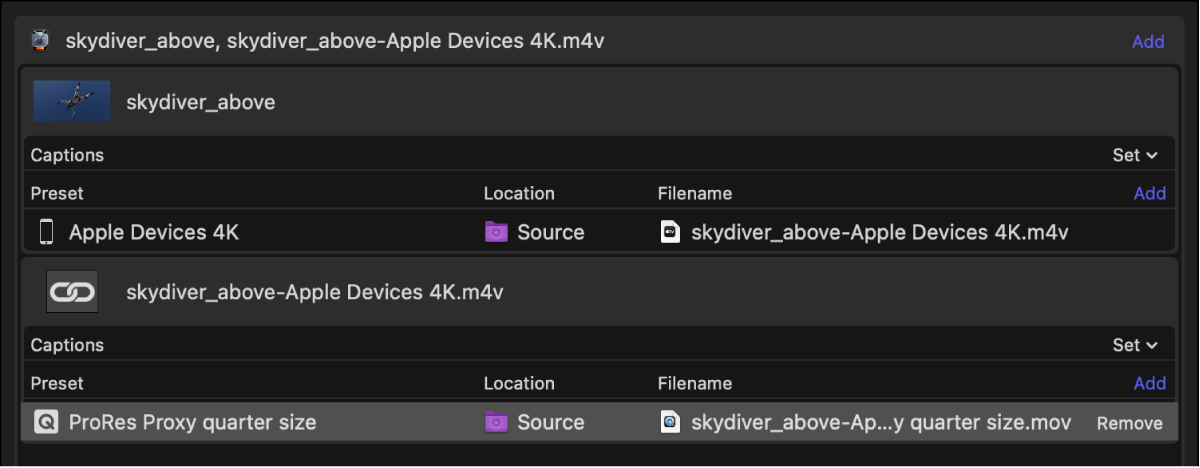Click the mov file icon beside filename

point(670,422)
